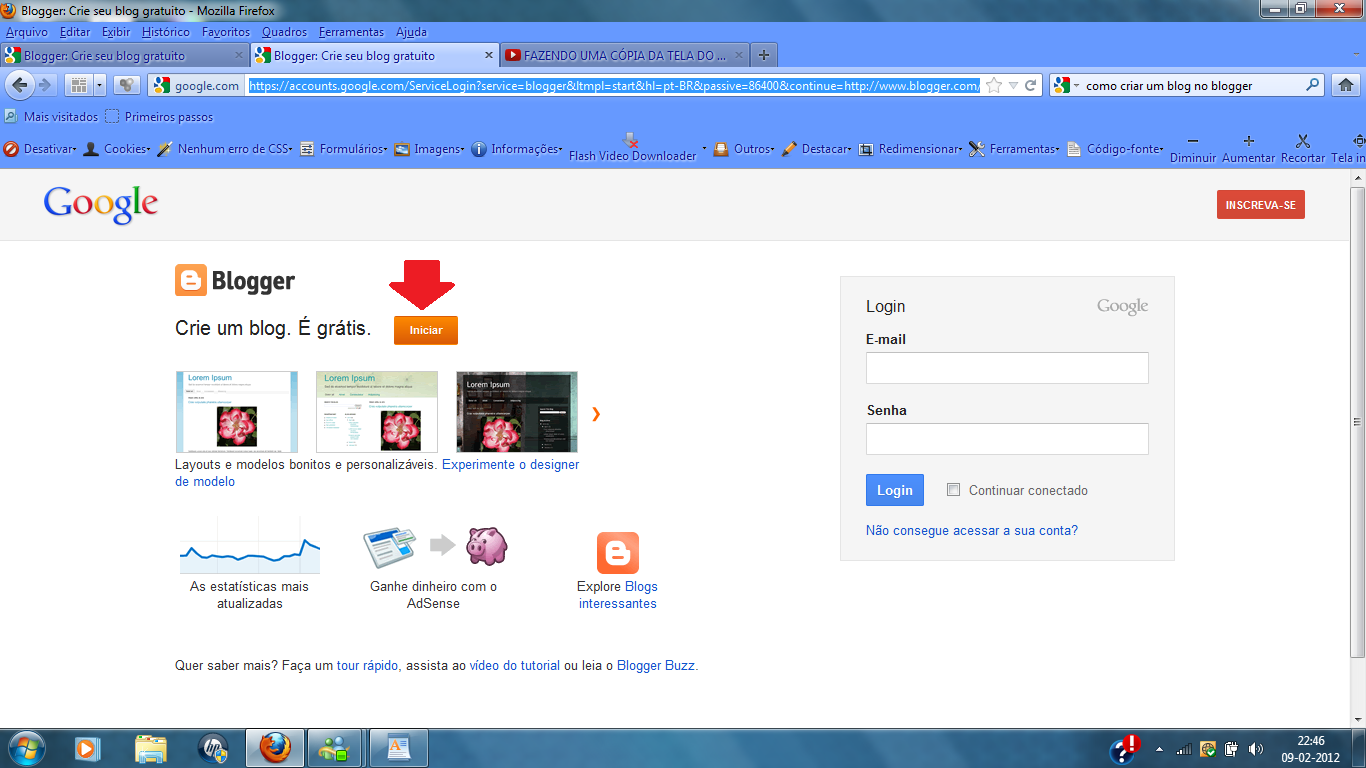Click the Home button icon
The height and width of the screenshot is (768, 1366).
pyautogui.click(x=1347, y=85)
